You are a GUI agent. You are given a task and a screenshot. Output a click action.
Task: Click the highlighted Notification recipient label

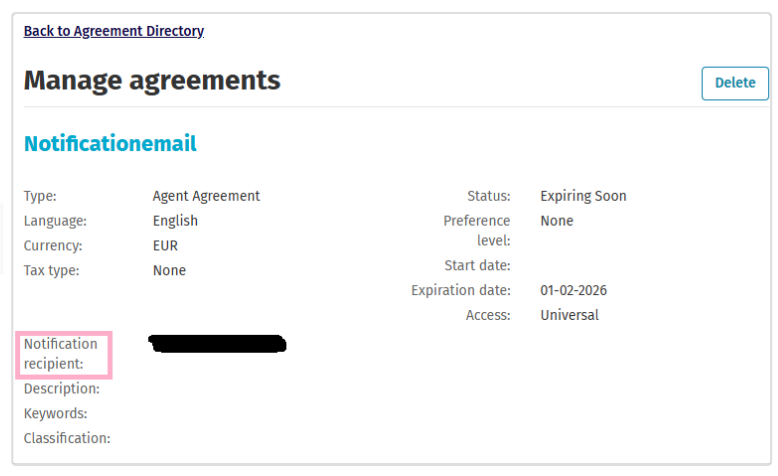pyautogui.click(x=61, y=354)
